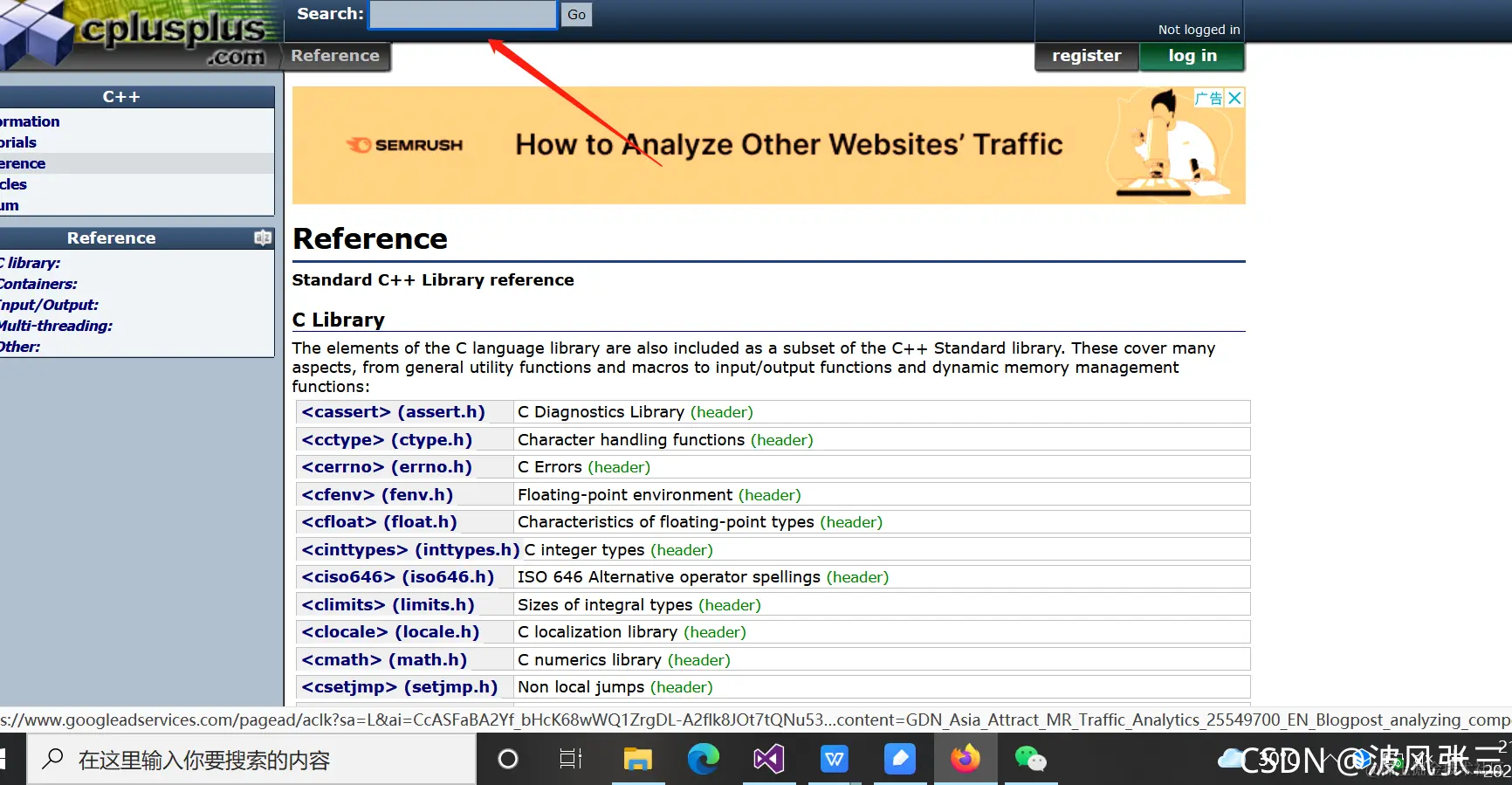Click 'C Diagnostics Library' description text
The height and width of the screenshot is (785, 1512).
(601, 412)
